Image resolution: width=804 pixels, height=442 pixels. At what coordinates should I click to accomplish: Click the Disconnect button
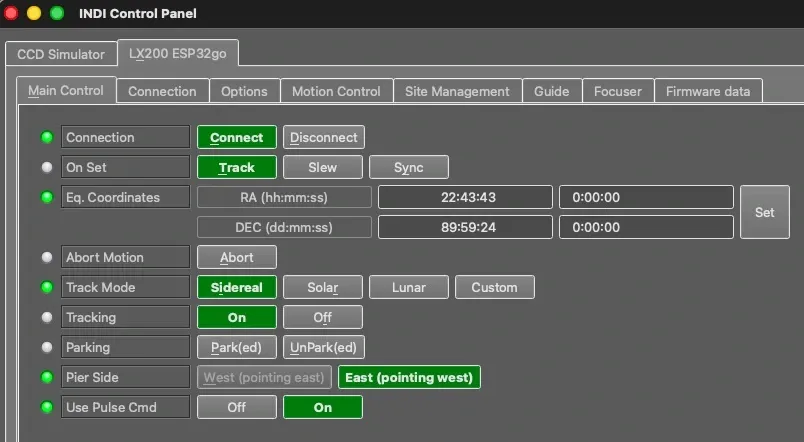tap(324, 137)
